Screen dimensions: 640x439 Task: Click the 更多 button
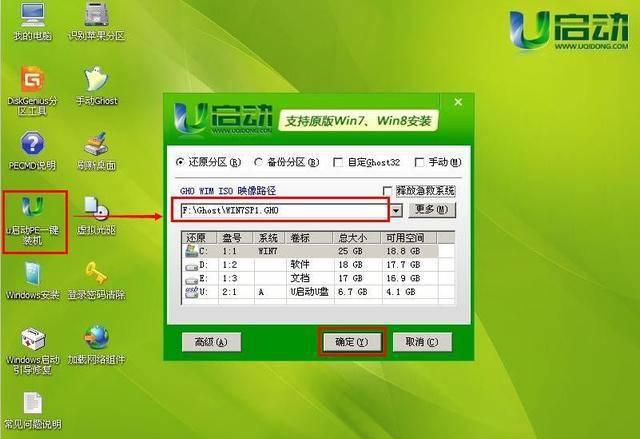(432, 210)
